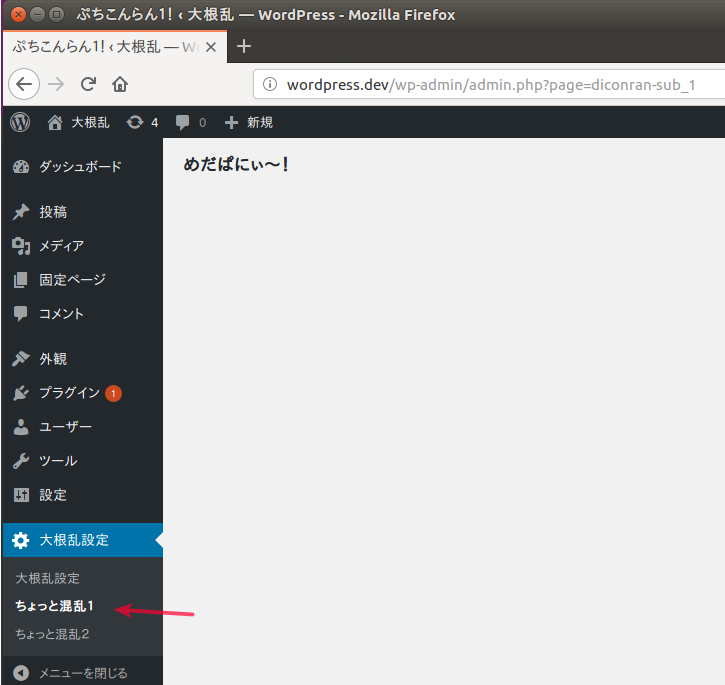Click the browser forward arrow
This screenshot has width=725, height=685.
coord(56,84)
